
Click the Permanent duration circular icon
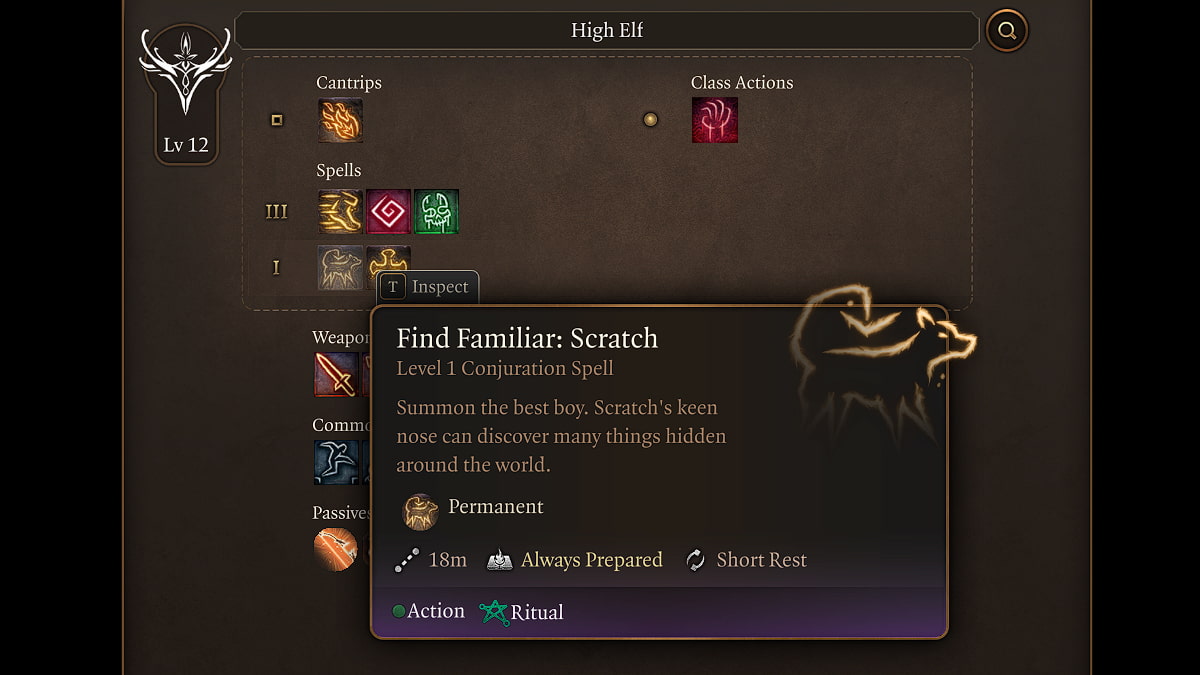420,511
